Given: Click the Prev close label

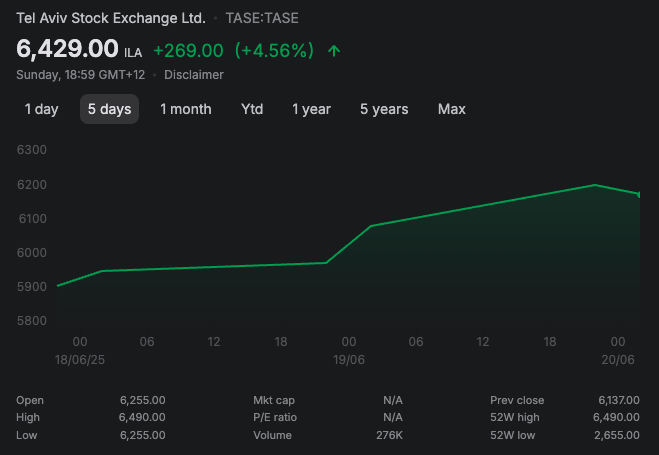Looking at the screenshot, I should pyautogui.click(x=517, y=400).
